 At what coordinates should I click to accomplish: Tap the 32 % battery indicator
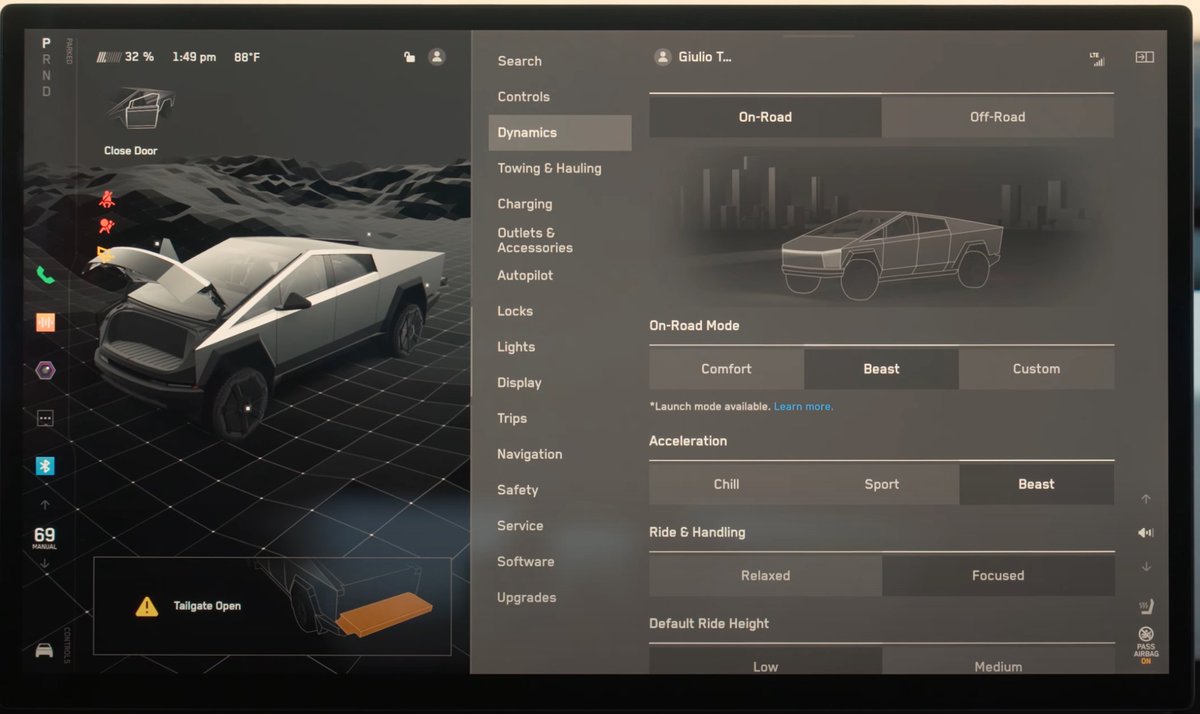(125, 57)
